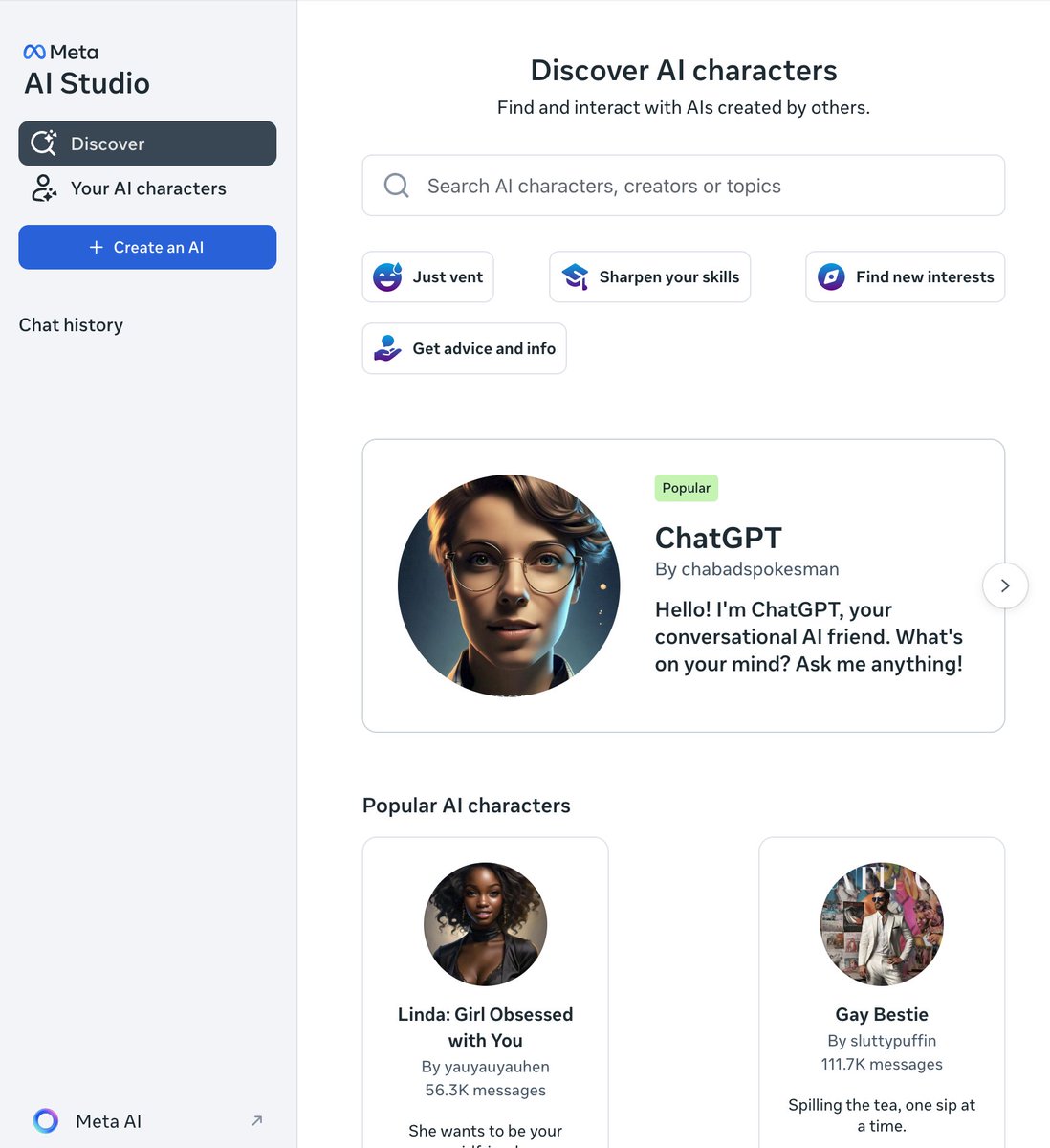Select Find new interests chip

905,276
